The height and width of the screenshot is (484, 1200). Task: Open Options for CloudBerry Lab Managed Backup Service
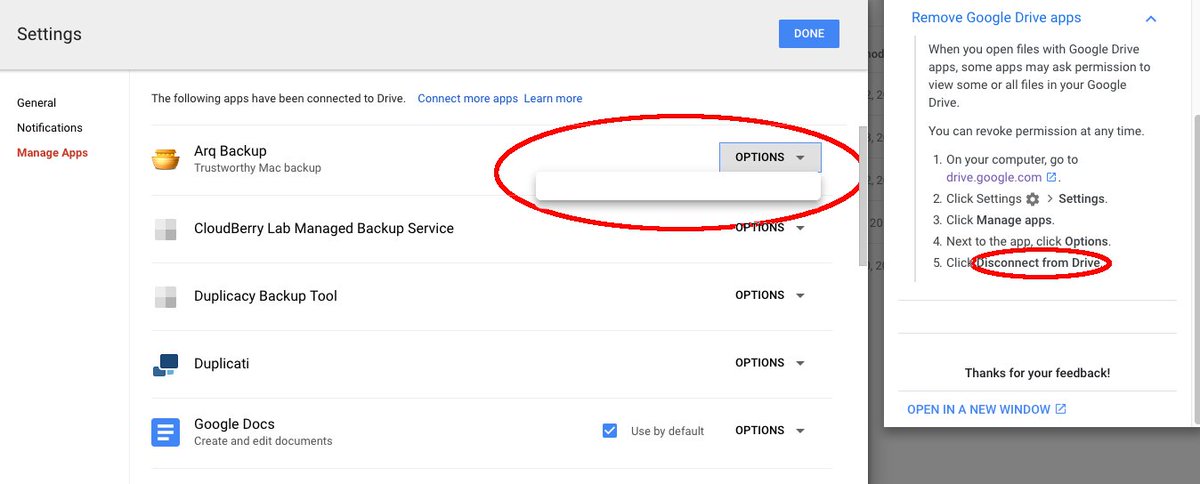coord(770,228)
